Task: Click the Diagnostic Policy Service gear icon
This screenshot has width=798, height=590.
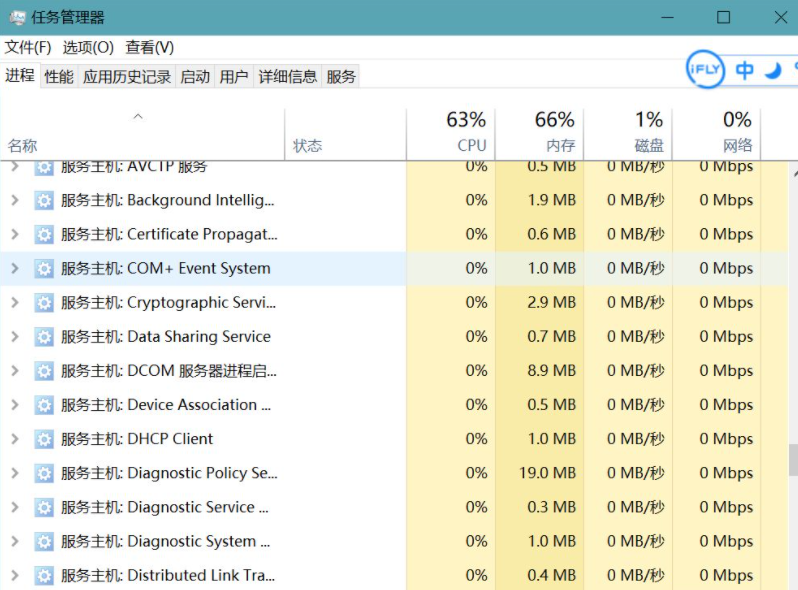Action: [44, 473]
